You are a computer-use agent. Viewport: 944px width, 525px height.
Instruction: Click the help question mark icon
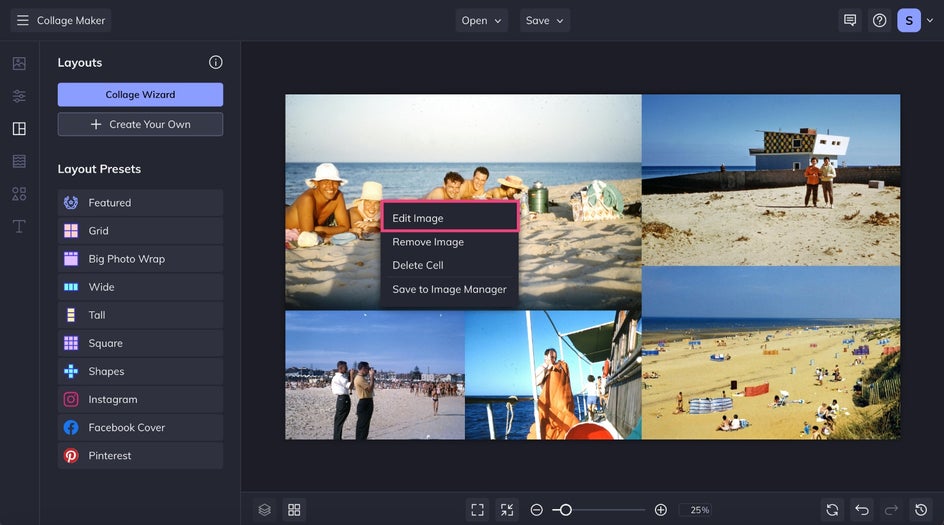(x=879, y=20)
